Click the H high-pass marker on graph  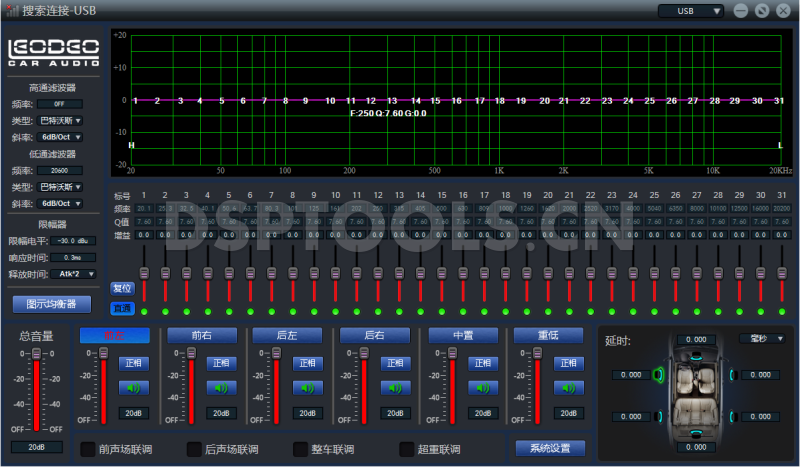[x=131, y=145]
